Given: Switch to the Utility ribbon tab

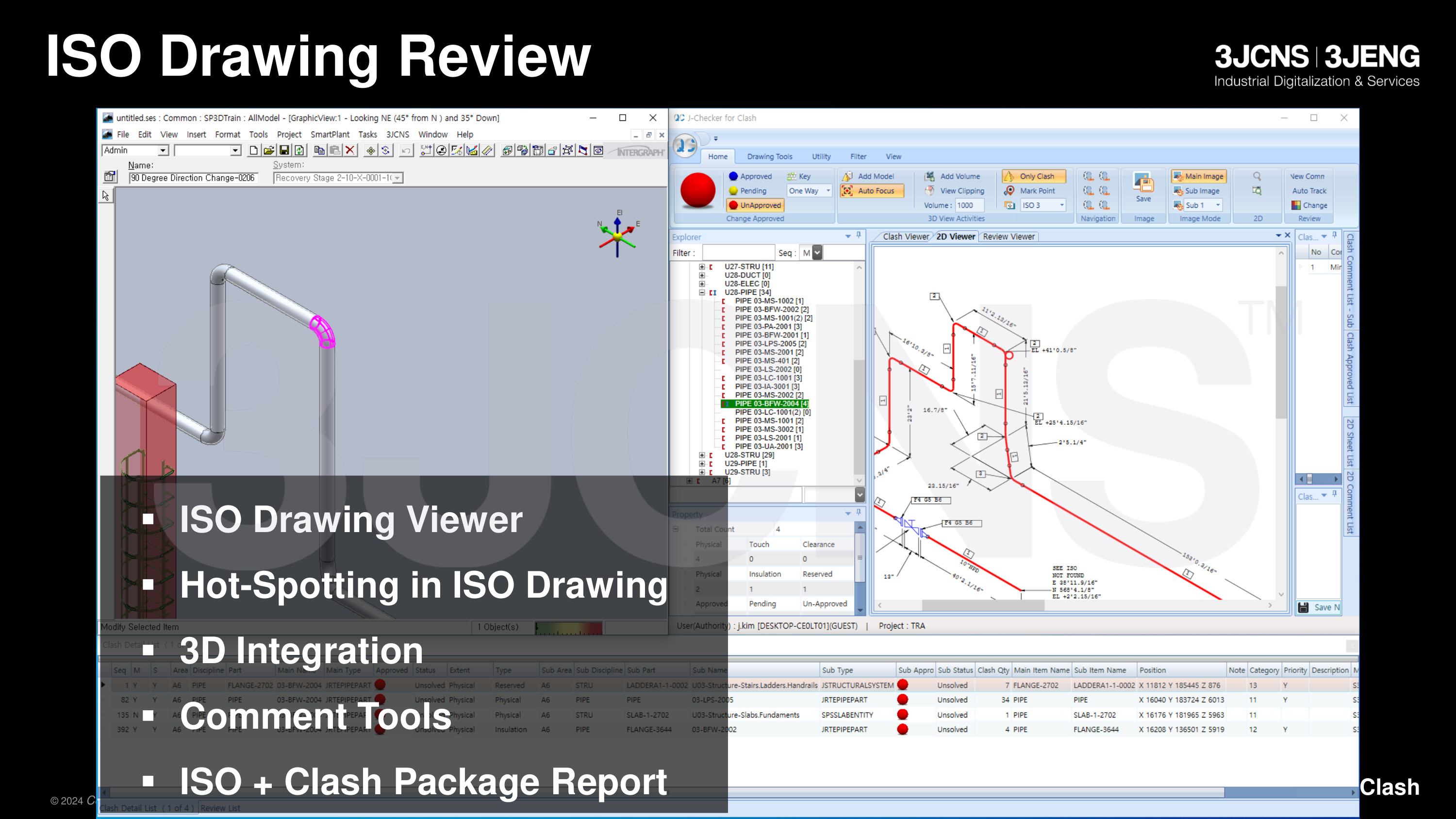Looking at the screenshot, I should click(821, 156).
